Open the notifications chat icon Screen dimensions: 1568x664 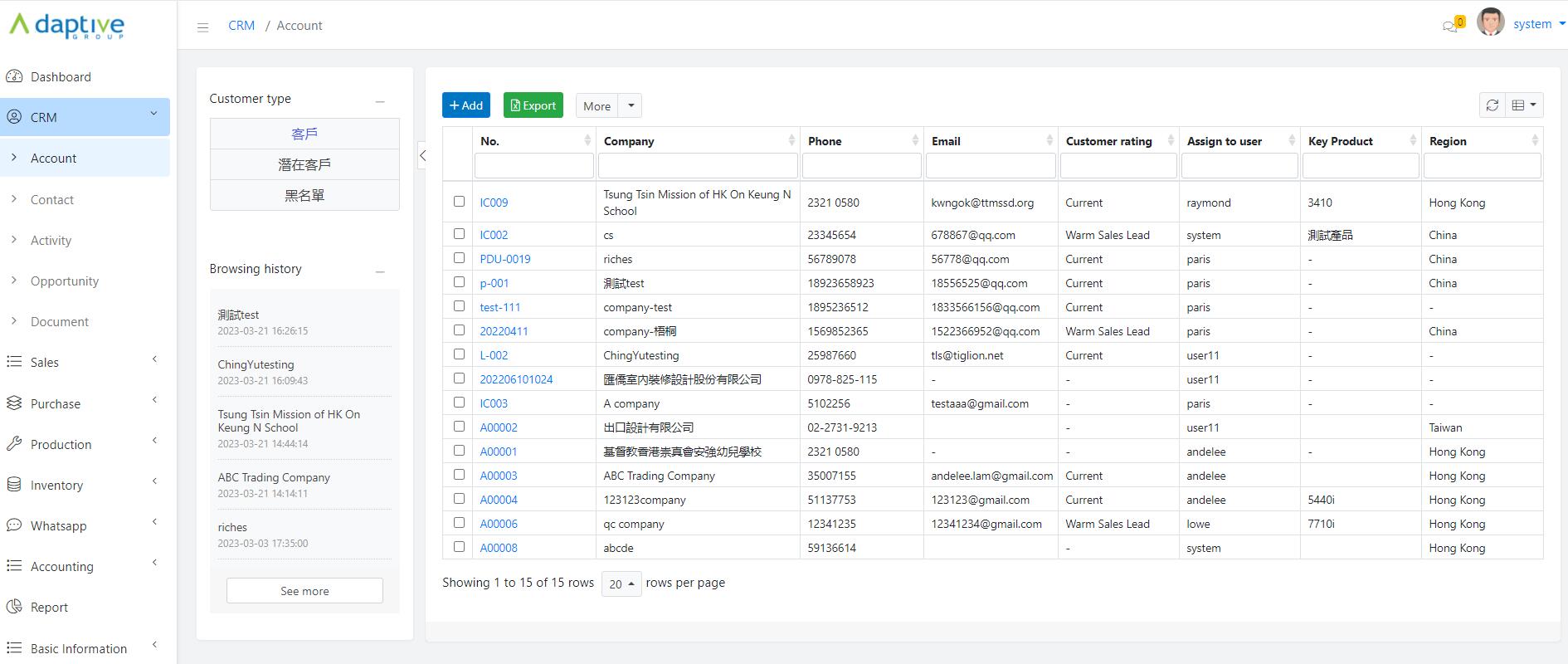(1450, 26)
